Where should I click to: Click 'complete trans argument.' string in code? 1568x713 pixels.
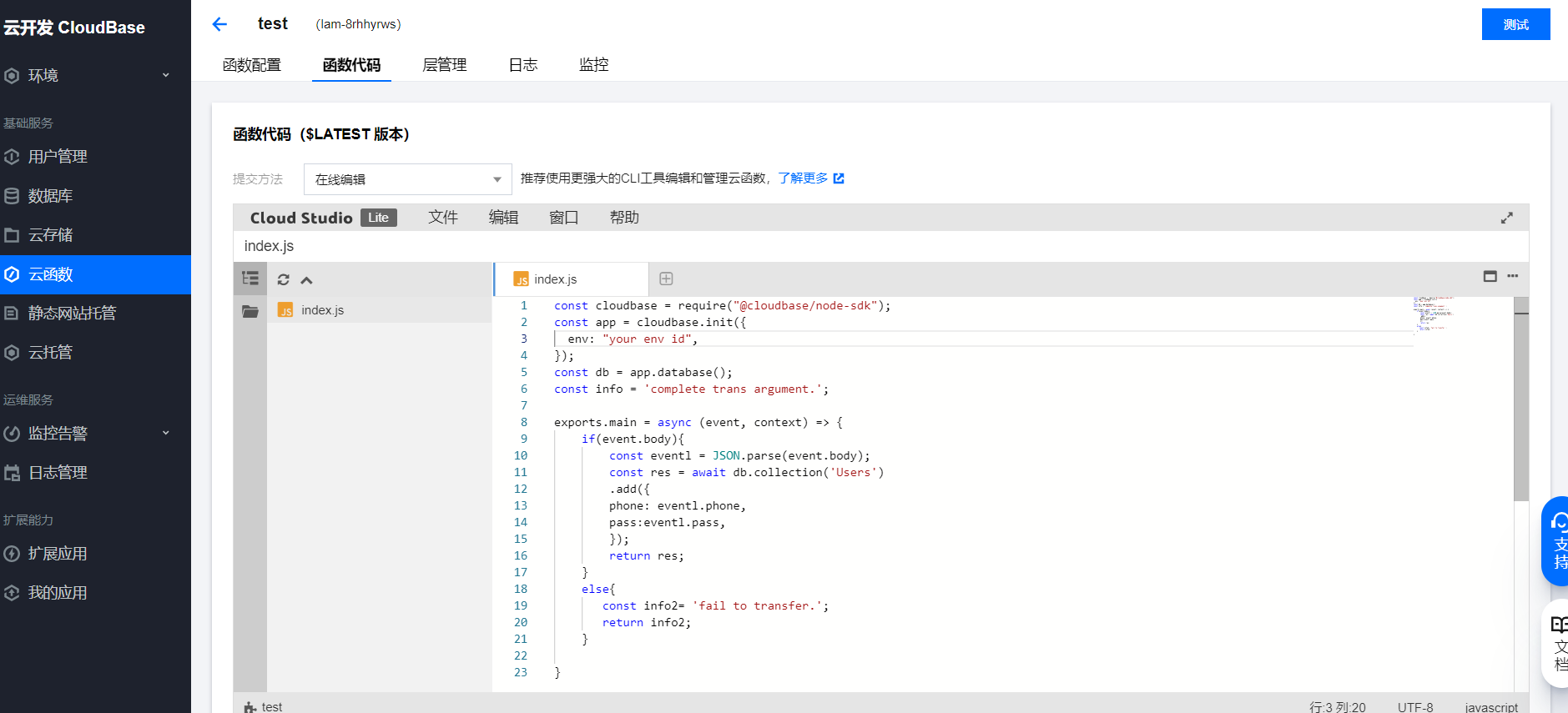coord(733,389)
